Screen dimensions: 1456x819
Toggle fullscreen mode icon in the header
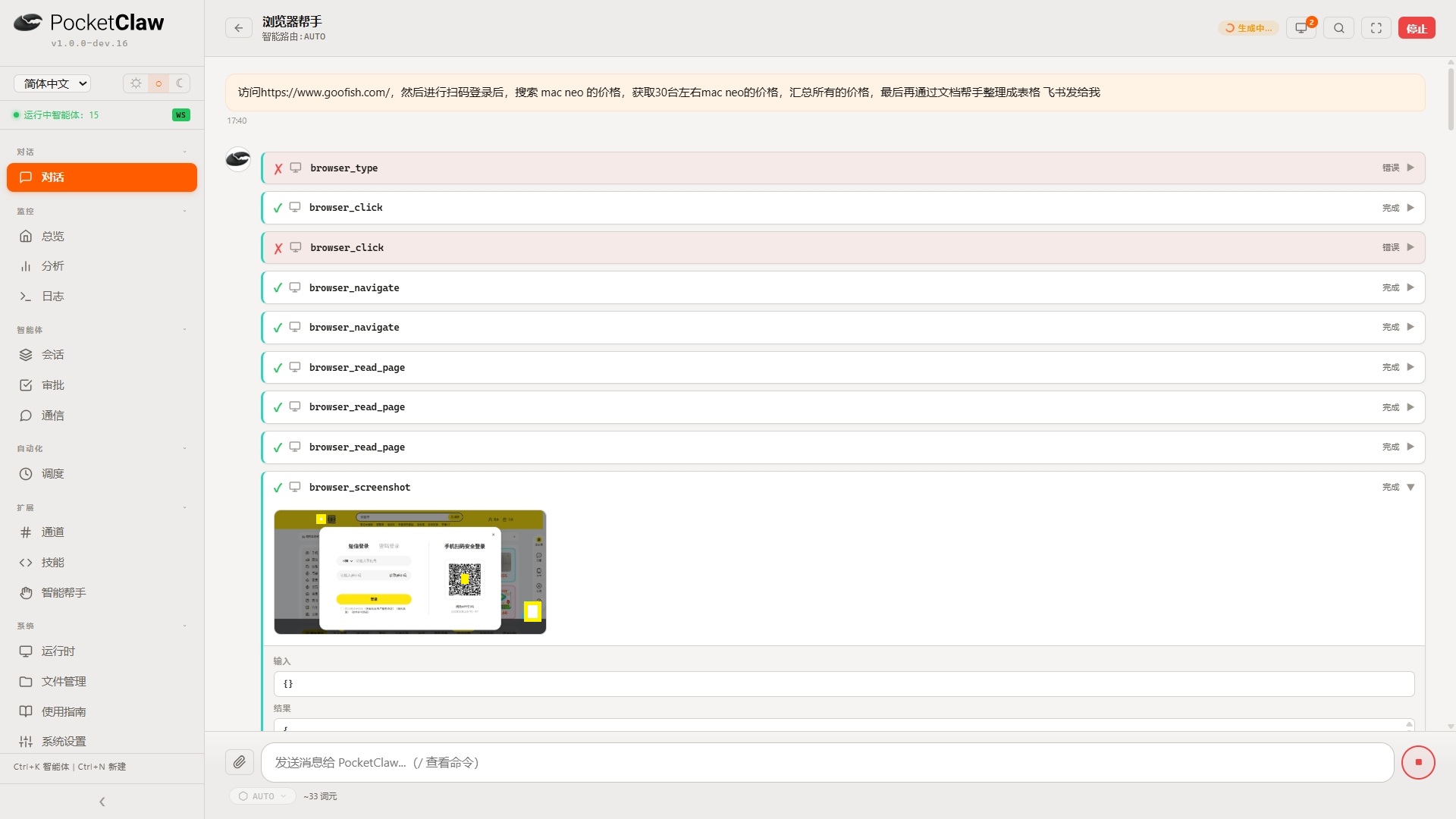(1376, 28)
